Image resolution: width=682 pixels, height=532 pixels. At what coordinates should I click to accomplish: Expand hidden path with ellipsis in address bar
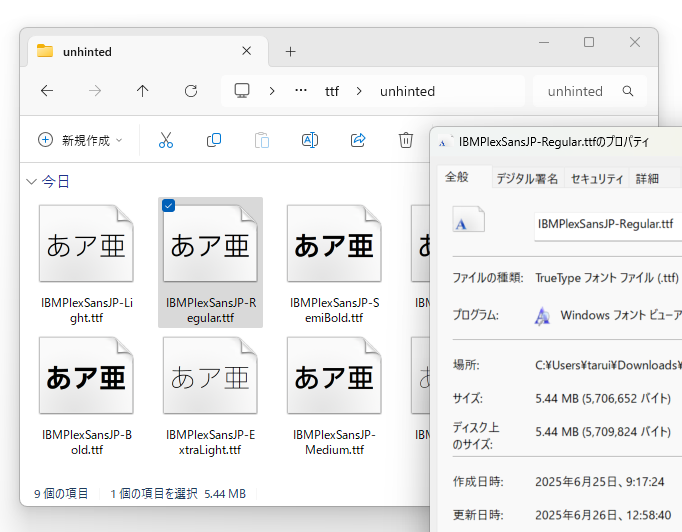[x=301, y=91]
